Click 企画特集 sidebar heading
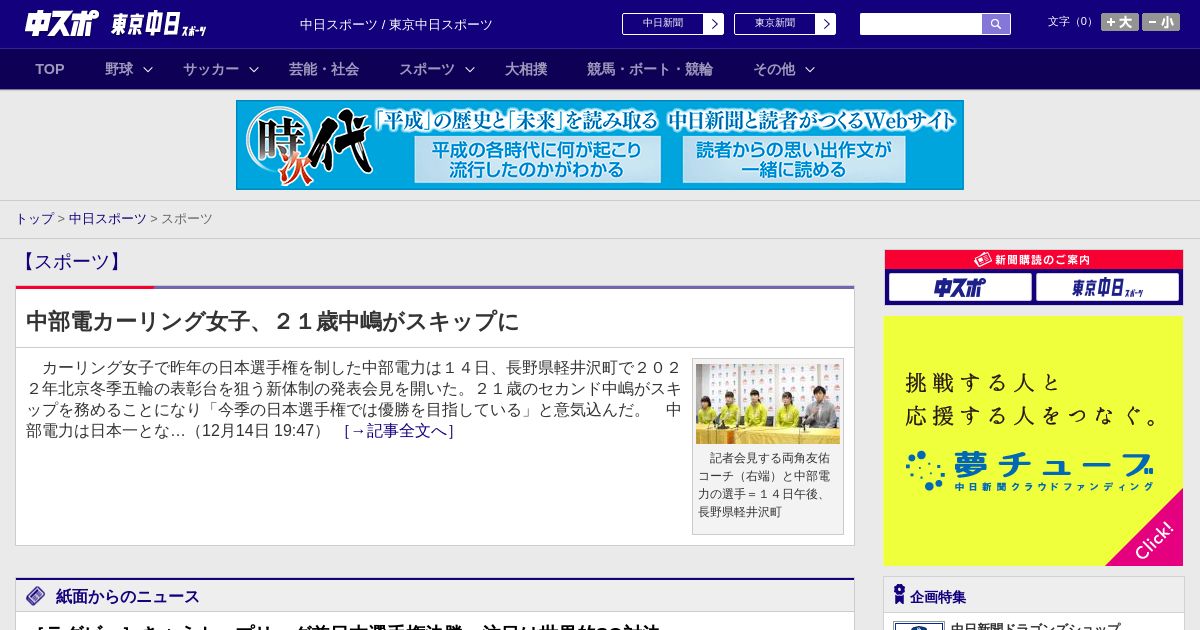Viewport: 1200px width, 630px height. [x=938, y=597]
